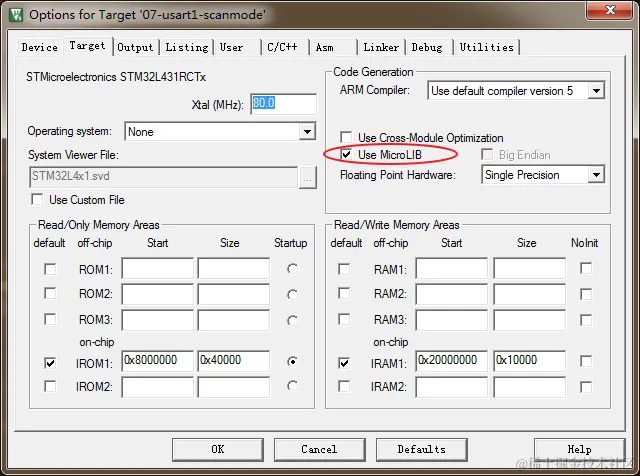This screenshot has height=476, width=640.
Task: Uncheck the IROM1 default checkbox
Action: pos(50,363)
